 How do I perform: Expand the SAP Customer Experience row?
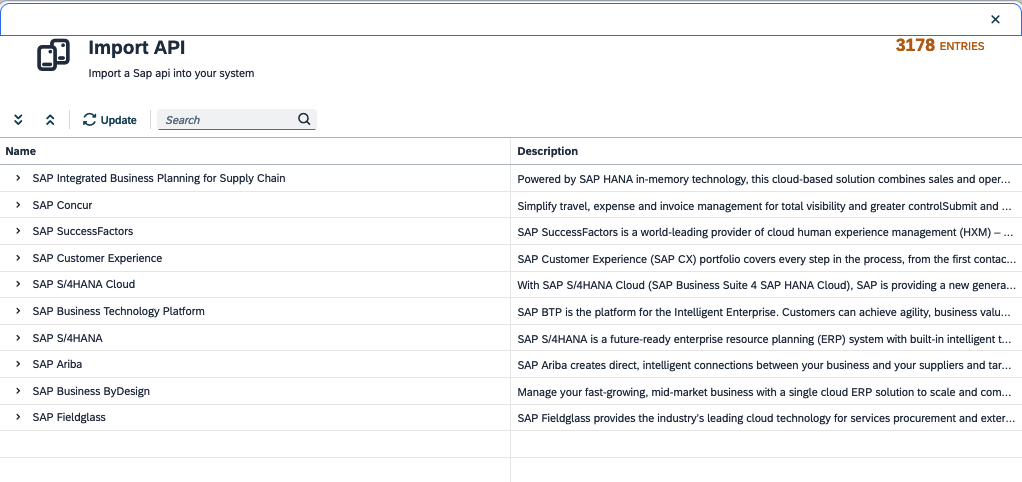pos(18,258)
